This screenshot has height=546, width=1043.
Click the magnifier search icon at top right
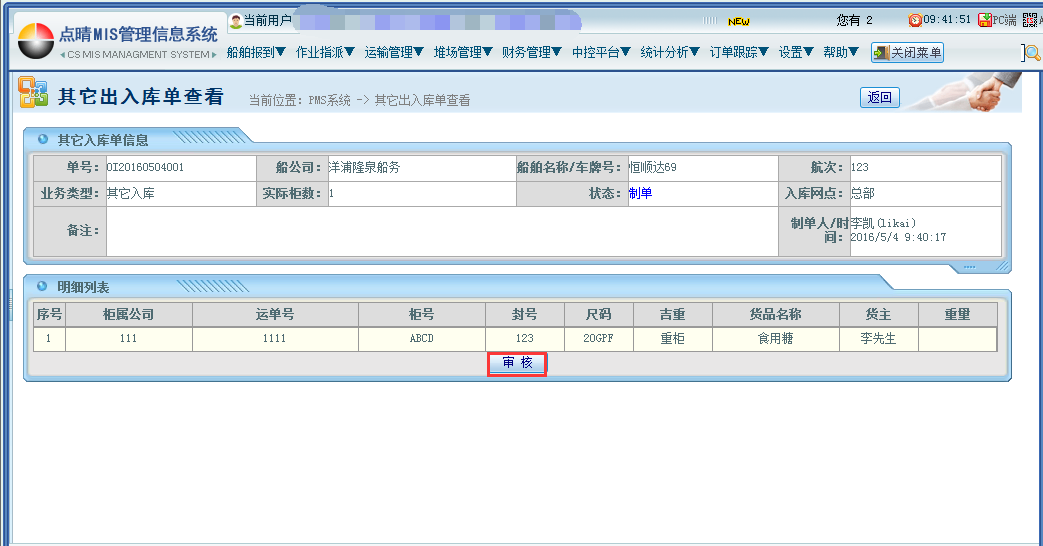[1032, 53]
